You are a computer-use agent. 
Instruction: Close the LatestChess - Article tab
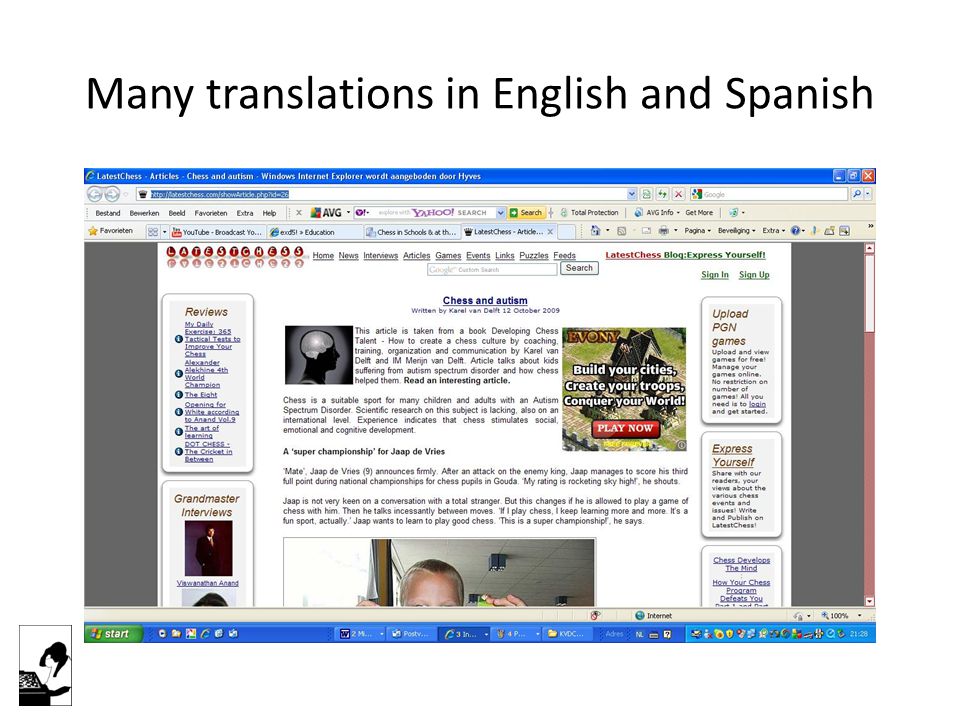pyautogui.click(x=550, y=231)
